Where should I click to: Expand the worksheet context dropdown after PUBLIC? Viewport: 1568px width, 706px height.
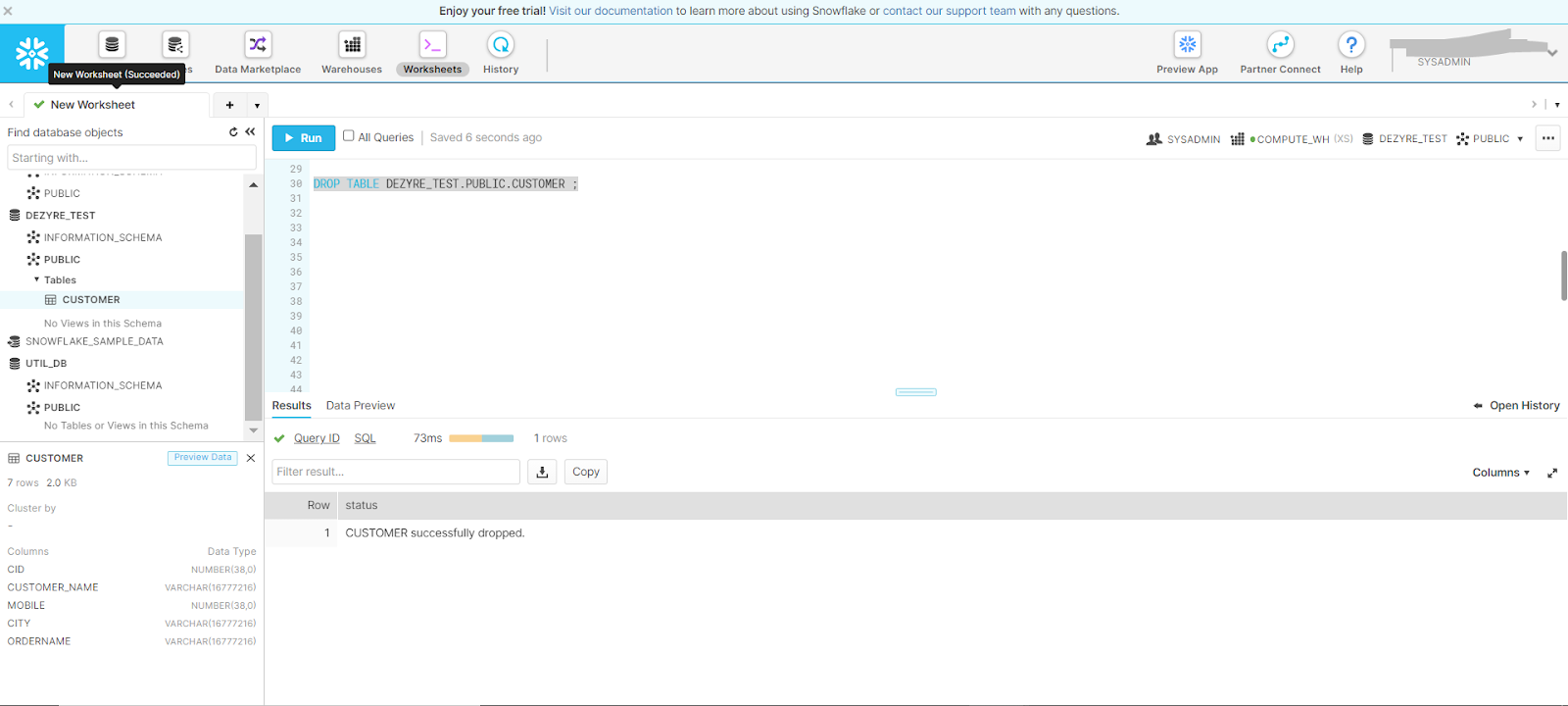(x=1520, y=139)
